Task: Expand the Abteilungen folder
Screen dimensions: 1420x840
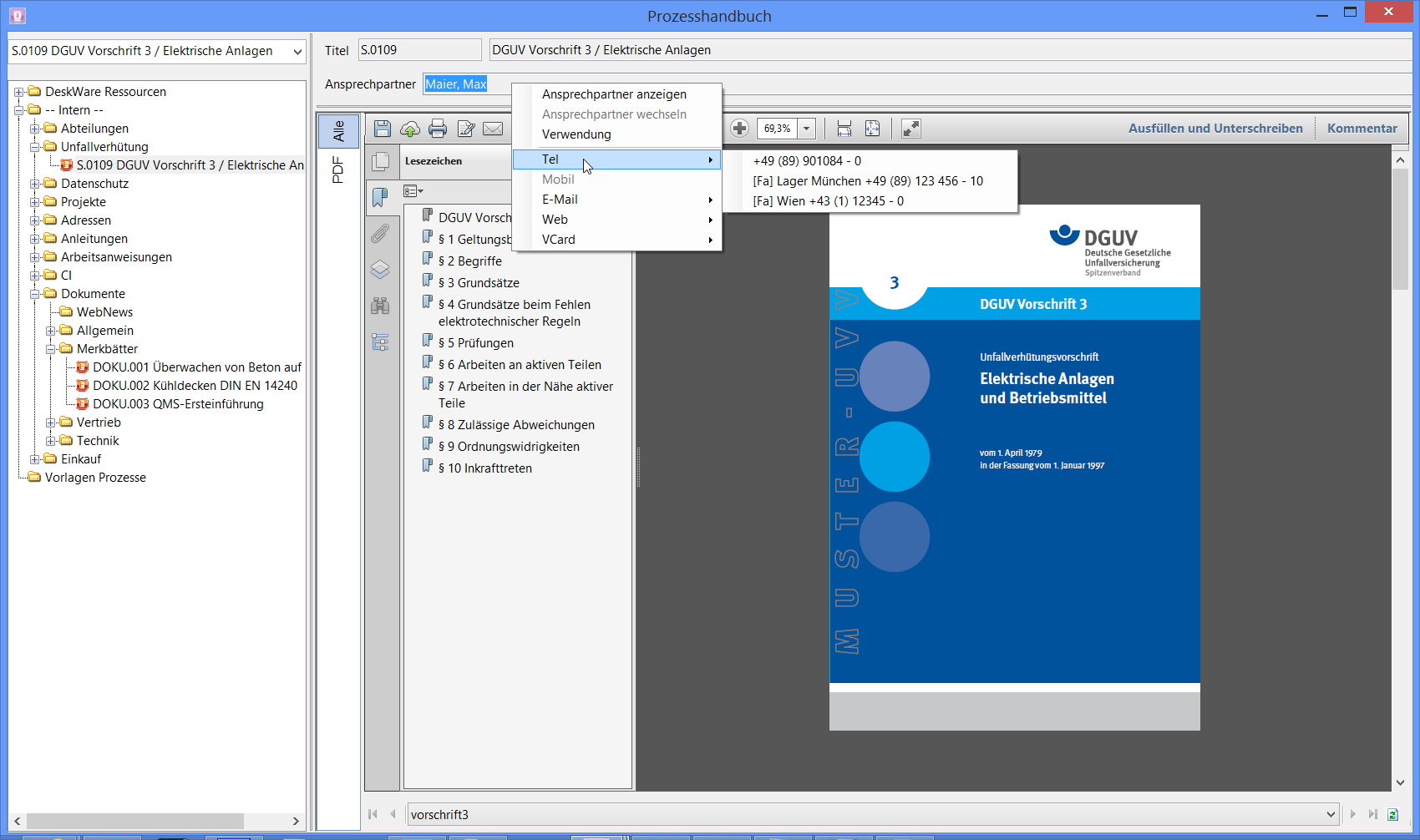Action: click(35, 129)
